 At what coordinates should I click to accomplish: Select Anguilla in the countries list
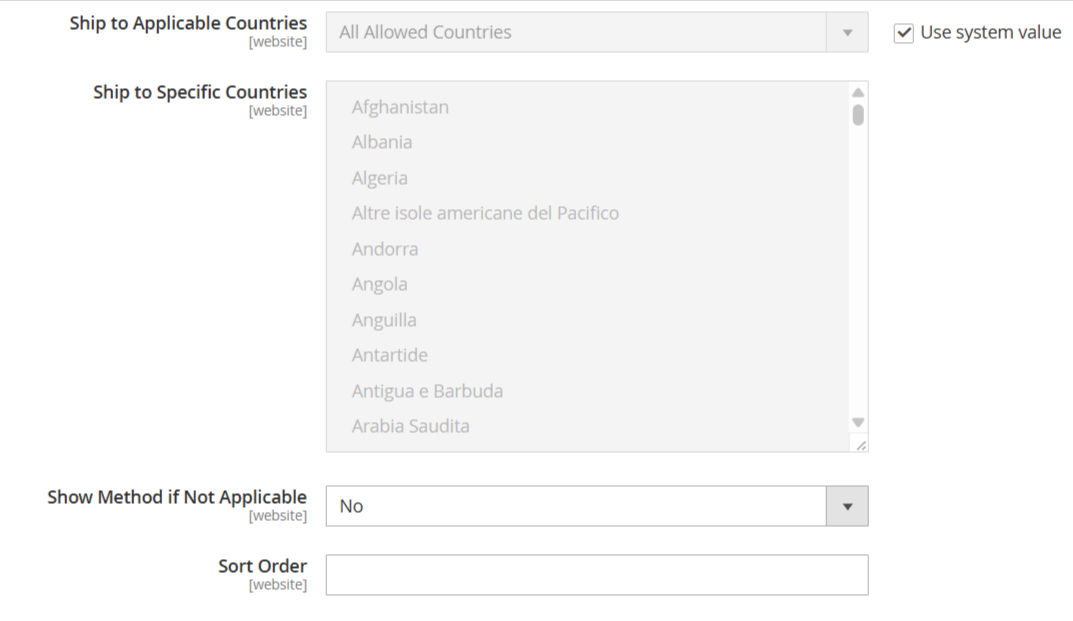(x=384, y=320)
